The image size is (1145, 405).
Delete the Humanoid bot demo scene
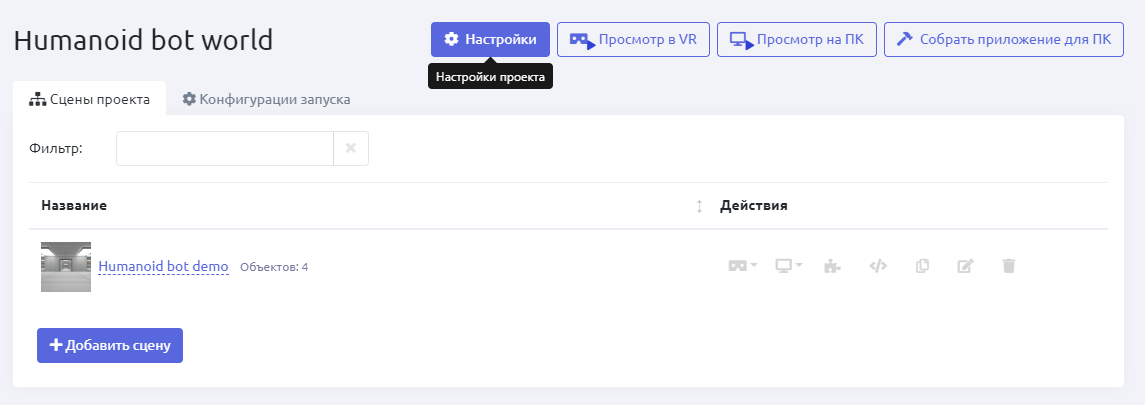1009,266
